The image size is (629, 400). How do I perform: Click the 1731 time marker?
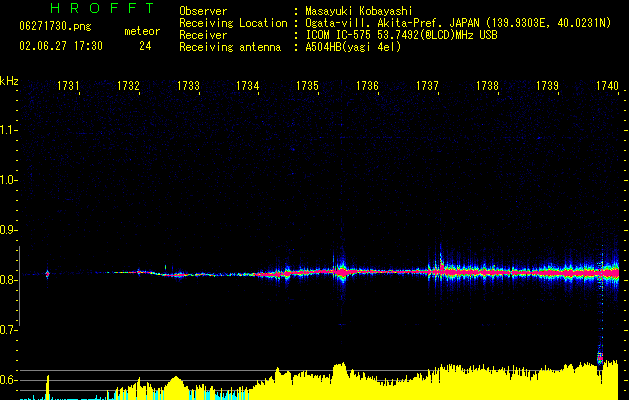(x=68, y=85)
